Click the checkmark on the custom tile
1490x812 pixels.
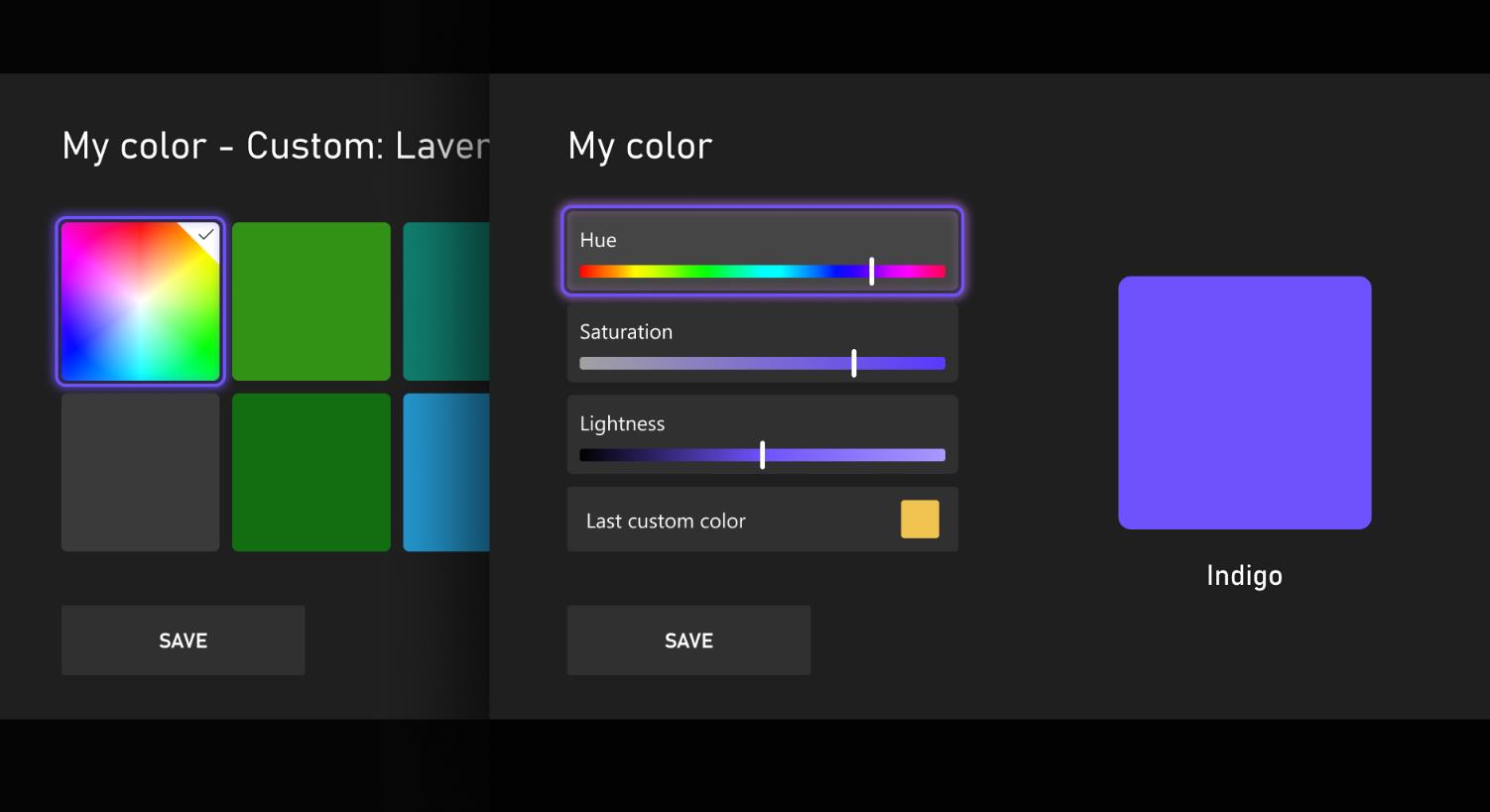point(205,235)
